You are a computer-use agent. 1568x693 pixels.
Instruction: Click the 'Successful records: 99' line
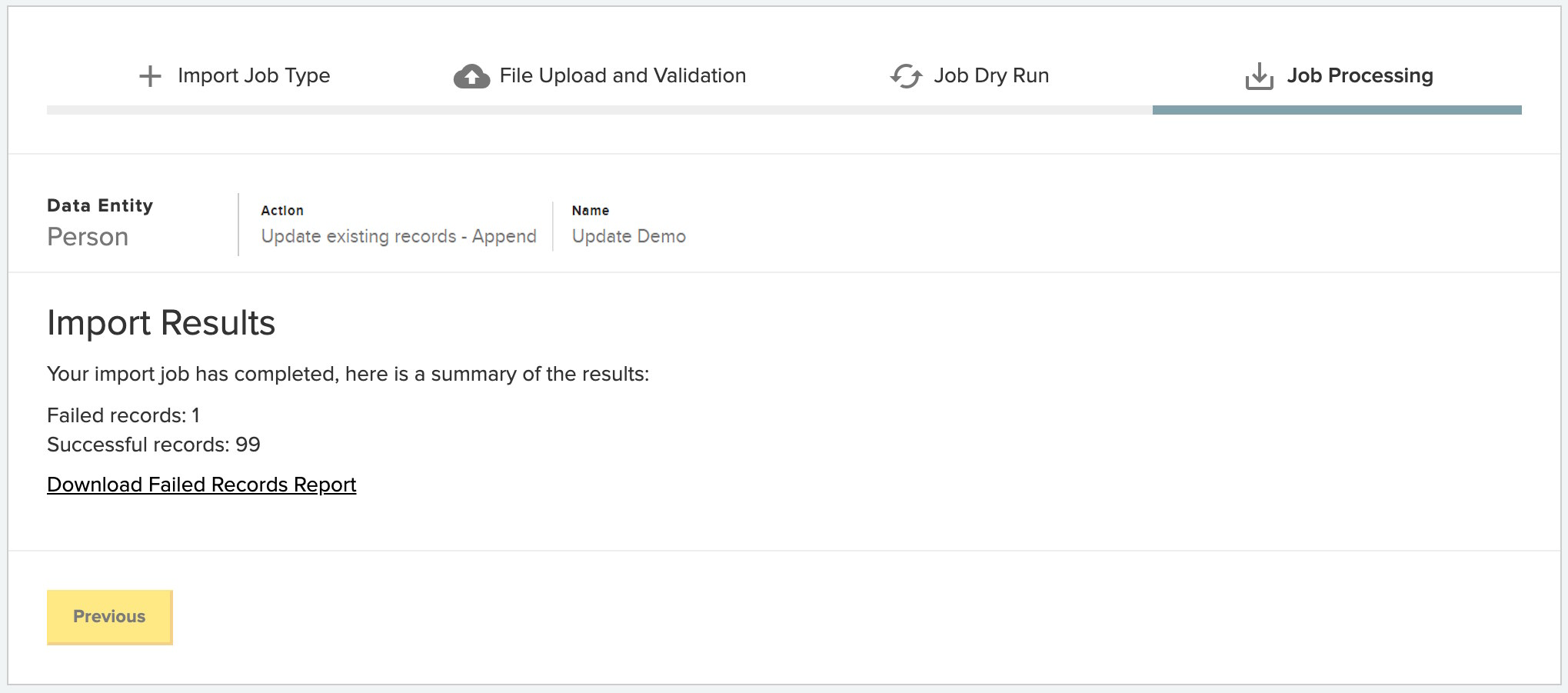tap(154, 445)
